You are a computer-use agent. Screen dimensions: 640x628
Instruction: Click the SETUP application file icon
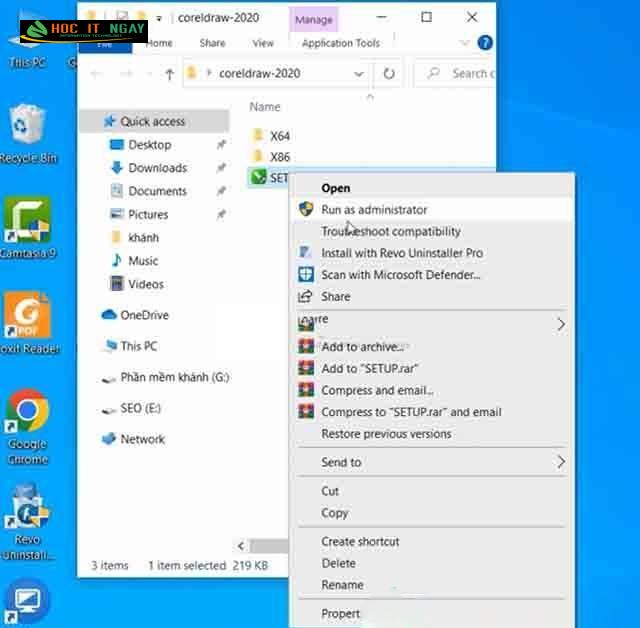coord(258,177)
